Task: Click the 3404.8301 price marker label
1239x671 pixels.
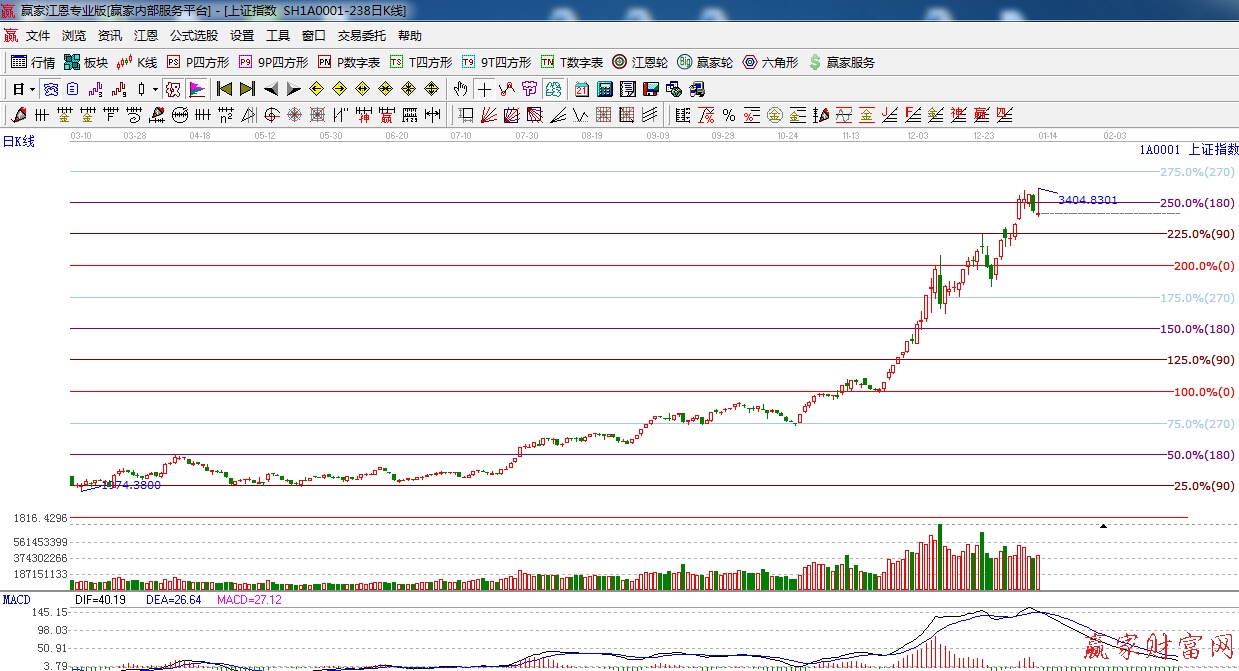Action: click(x=1087, y=200)
